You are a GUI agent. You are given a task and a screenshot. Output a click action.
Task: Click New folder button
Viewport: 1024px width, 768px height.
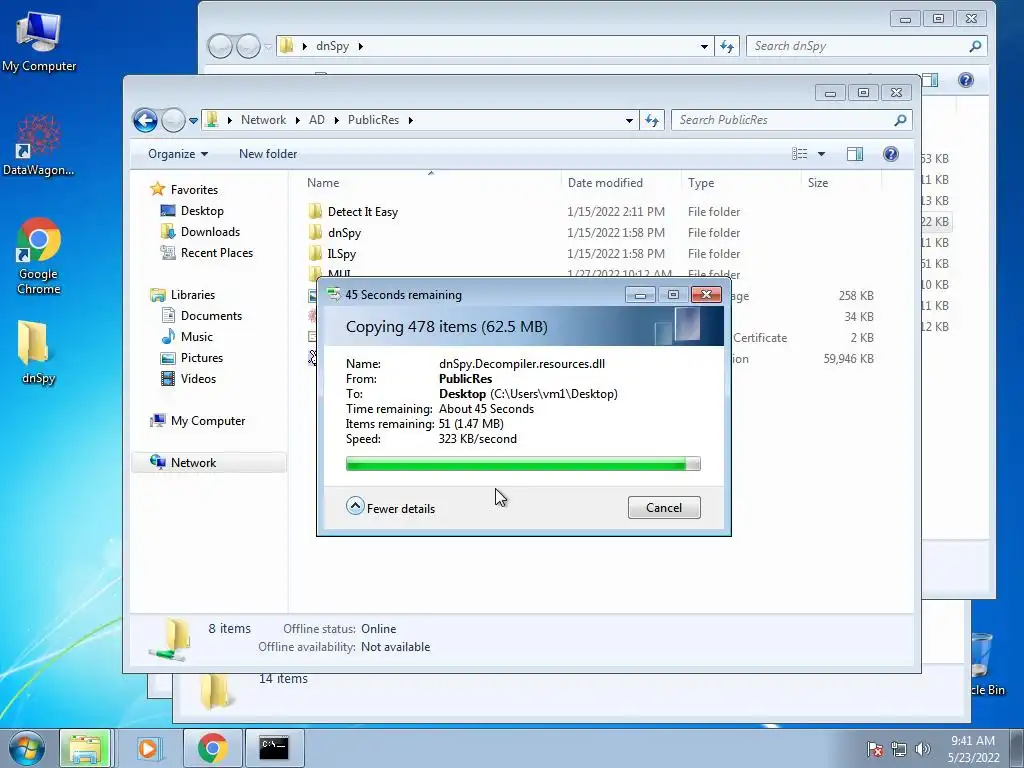coord(268,154)
